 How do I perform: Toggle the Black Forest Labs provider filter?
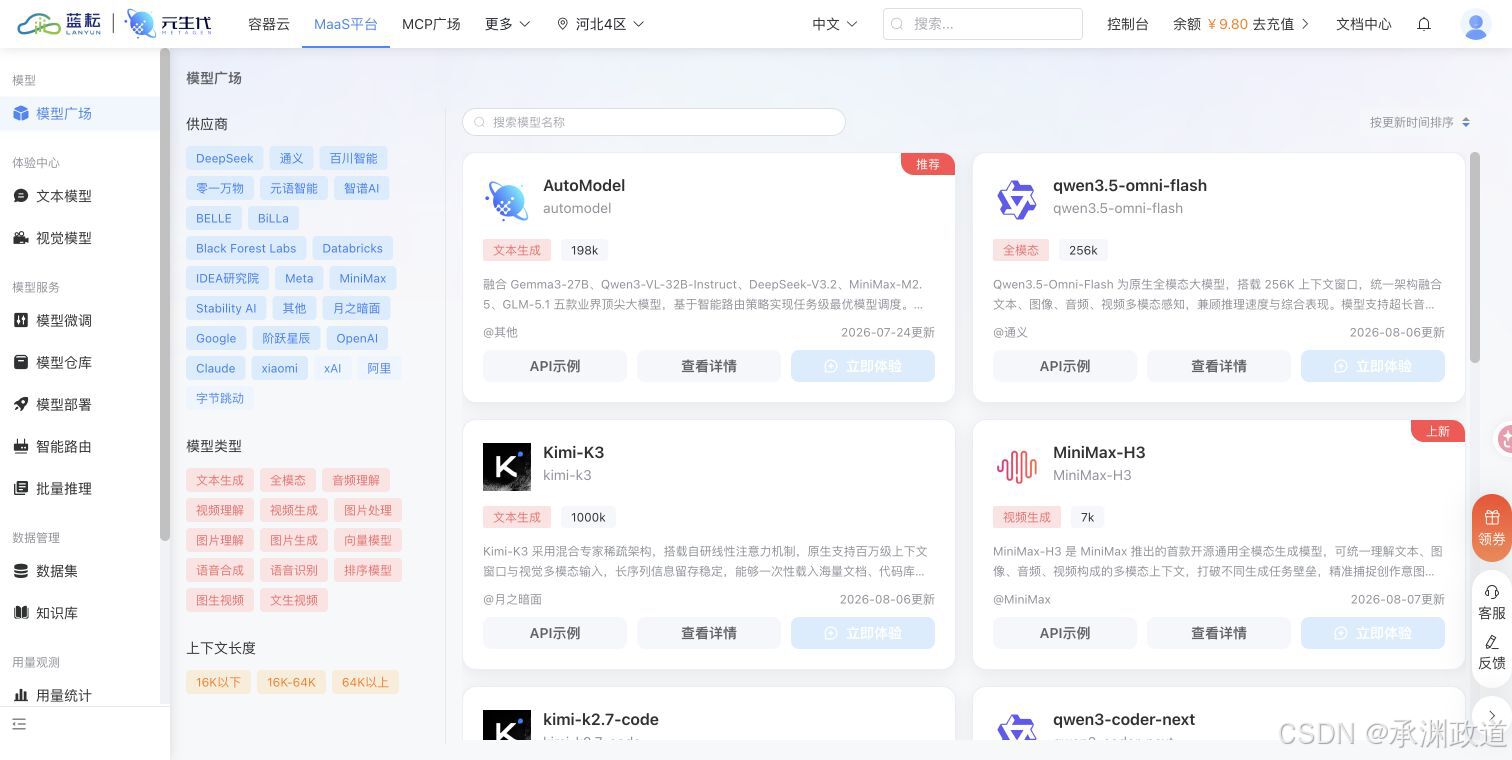tap(246, 248)
